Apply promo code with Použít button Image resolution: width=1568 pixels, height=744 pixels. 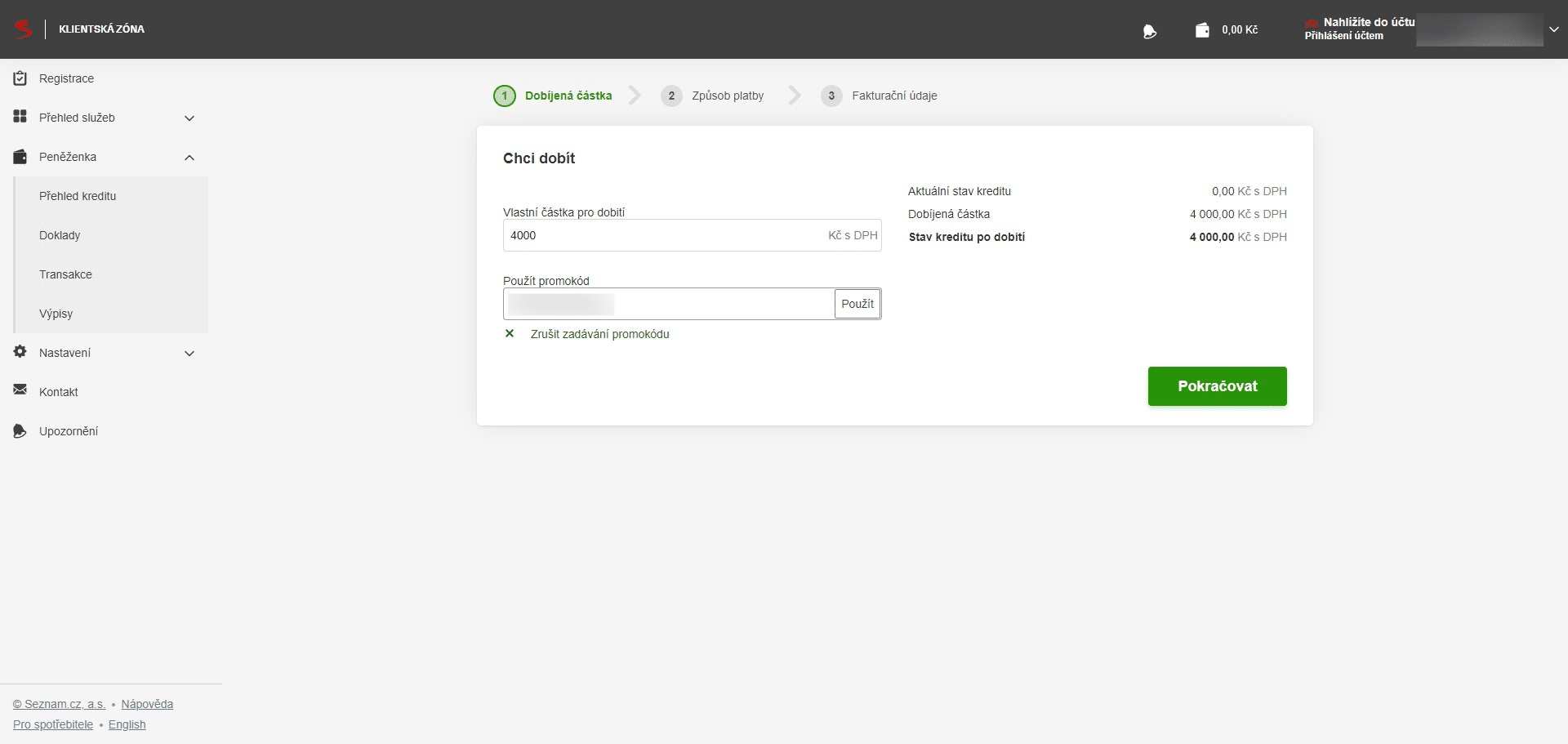pos(857,304)
